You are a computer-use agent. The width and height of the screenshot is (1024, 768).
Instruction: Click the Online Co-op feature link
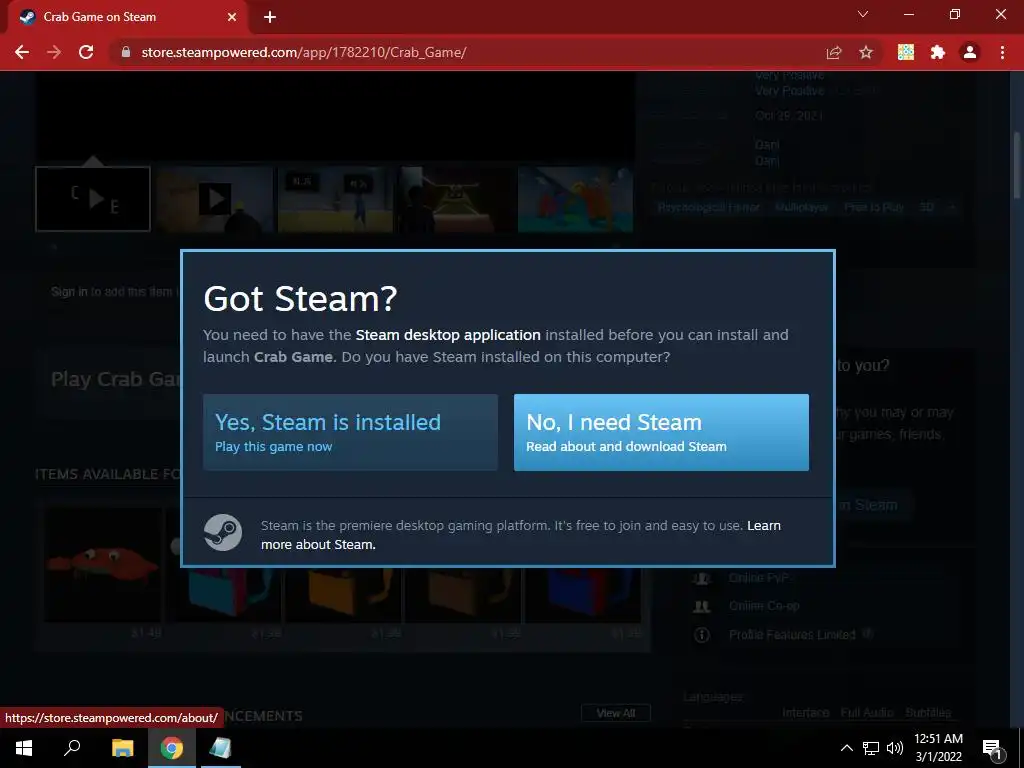point(764,606)
